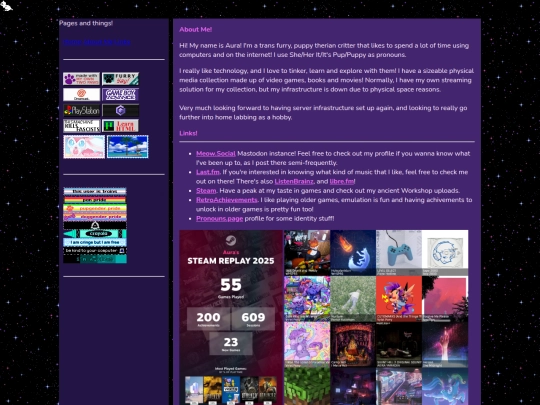This screenshot has height=405, width=540.
Task: Click the '609' sessions tile
Action: (x=253, y=319)
